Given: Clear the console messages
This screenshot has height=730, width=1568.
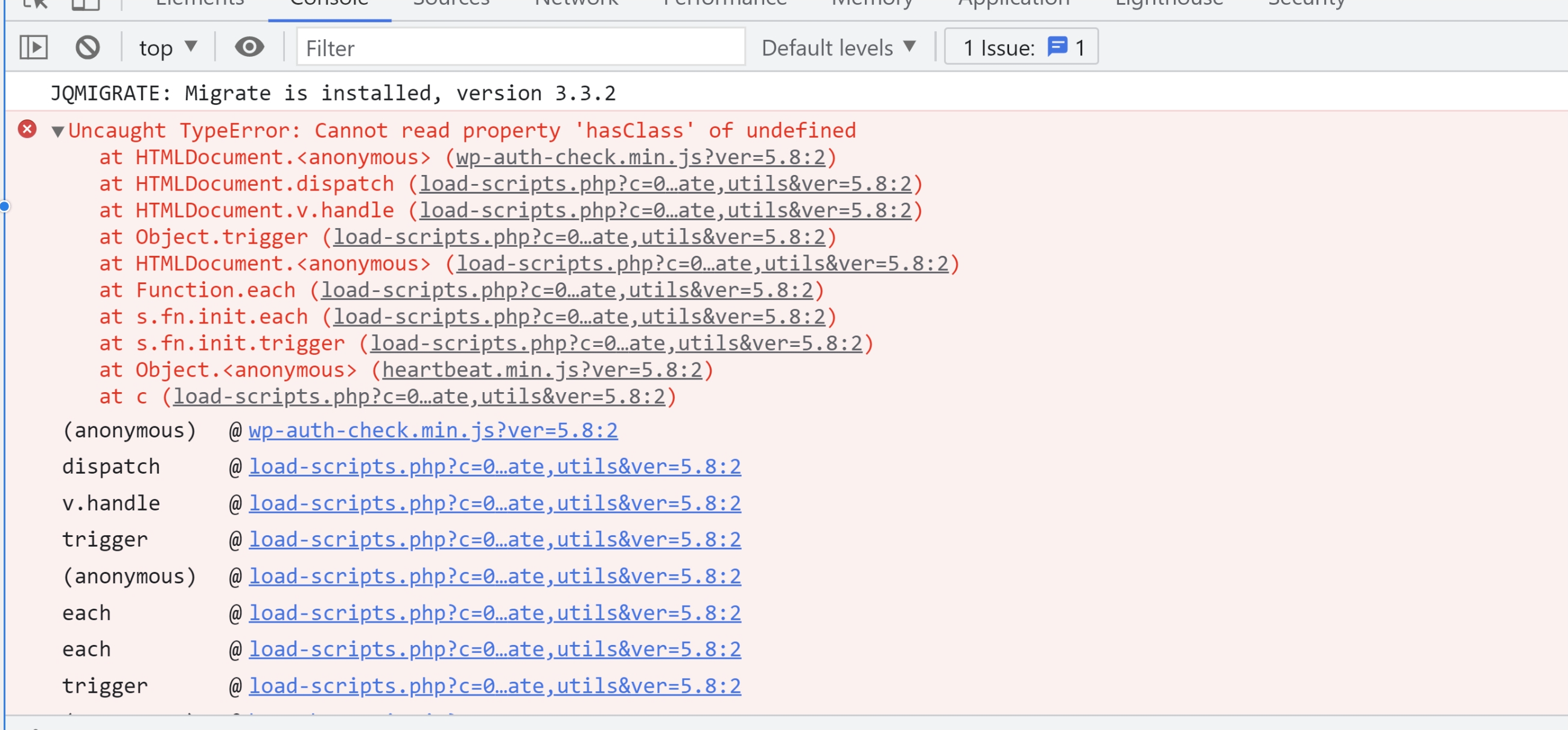Looking at the screenshot, I should 87,47.
